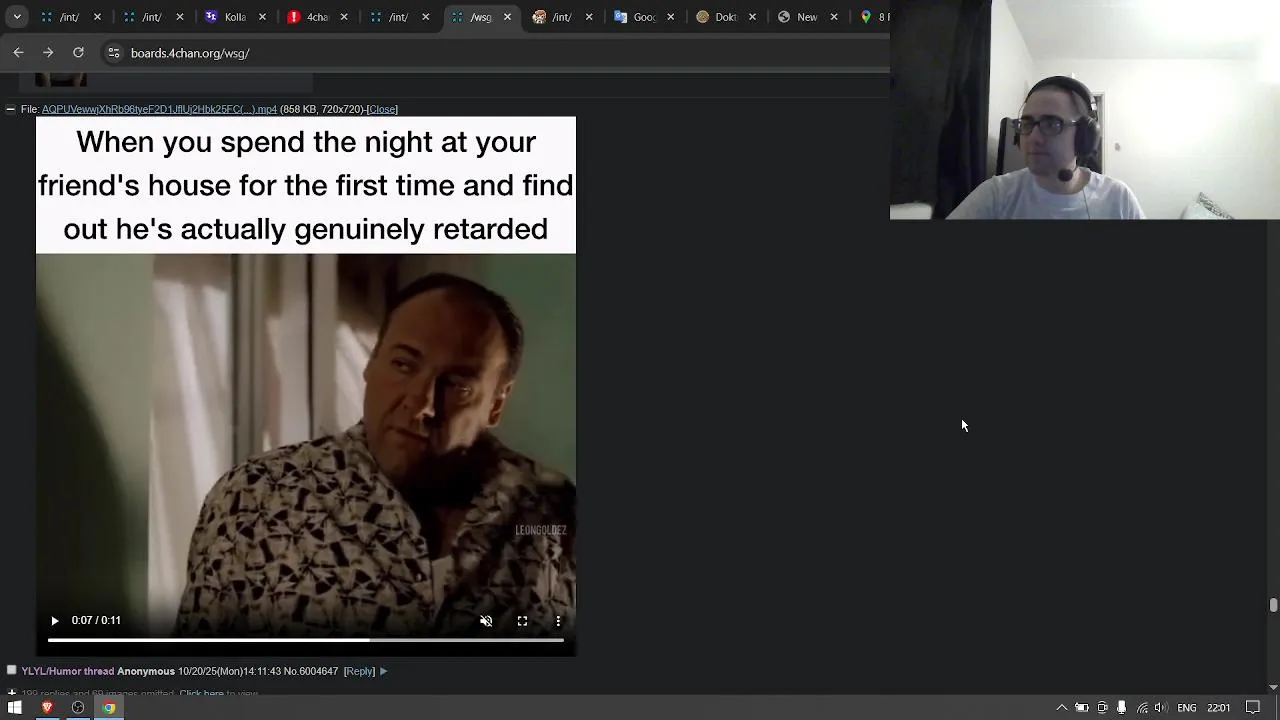The height and width of the screenshot is (720, 1280).
Task: Tick the YLYL/Humor thread post checkbox
Action: (12, 671)
